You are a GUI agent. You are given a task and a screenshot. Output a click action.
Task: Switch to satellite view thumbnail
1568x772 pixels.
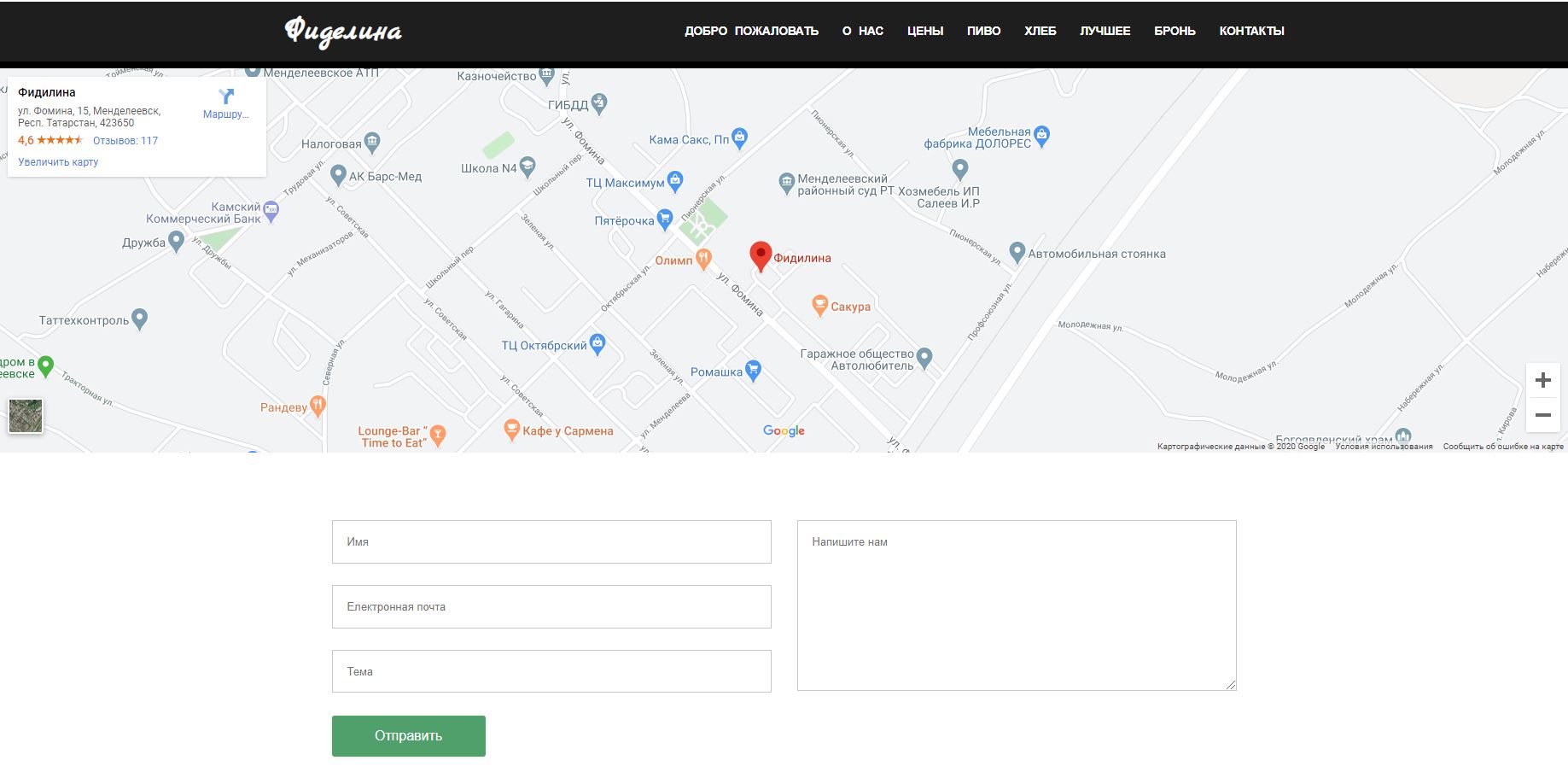click(x=26, y=416)
